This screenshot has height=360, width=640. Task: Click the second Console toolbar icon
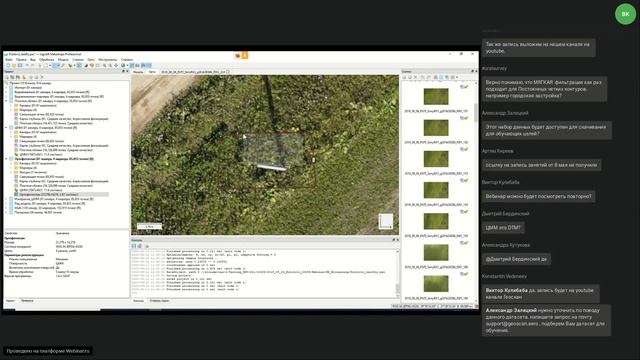point(139,246)
